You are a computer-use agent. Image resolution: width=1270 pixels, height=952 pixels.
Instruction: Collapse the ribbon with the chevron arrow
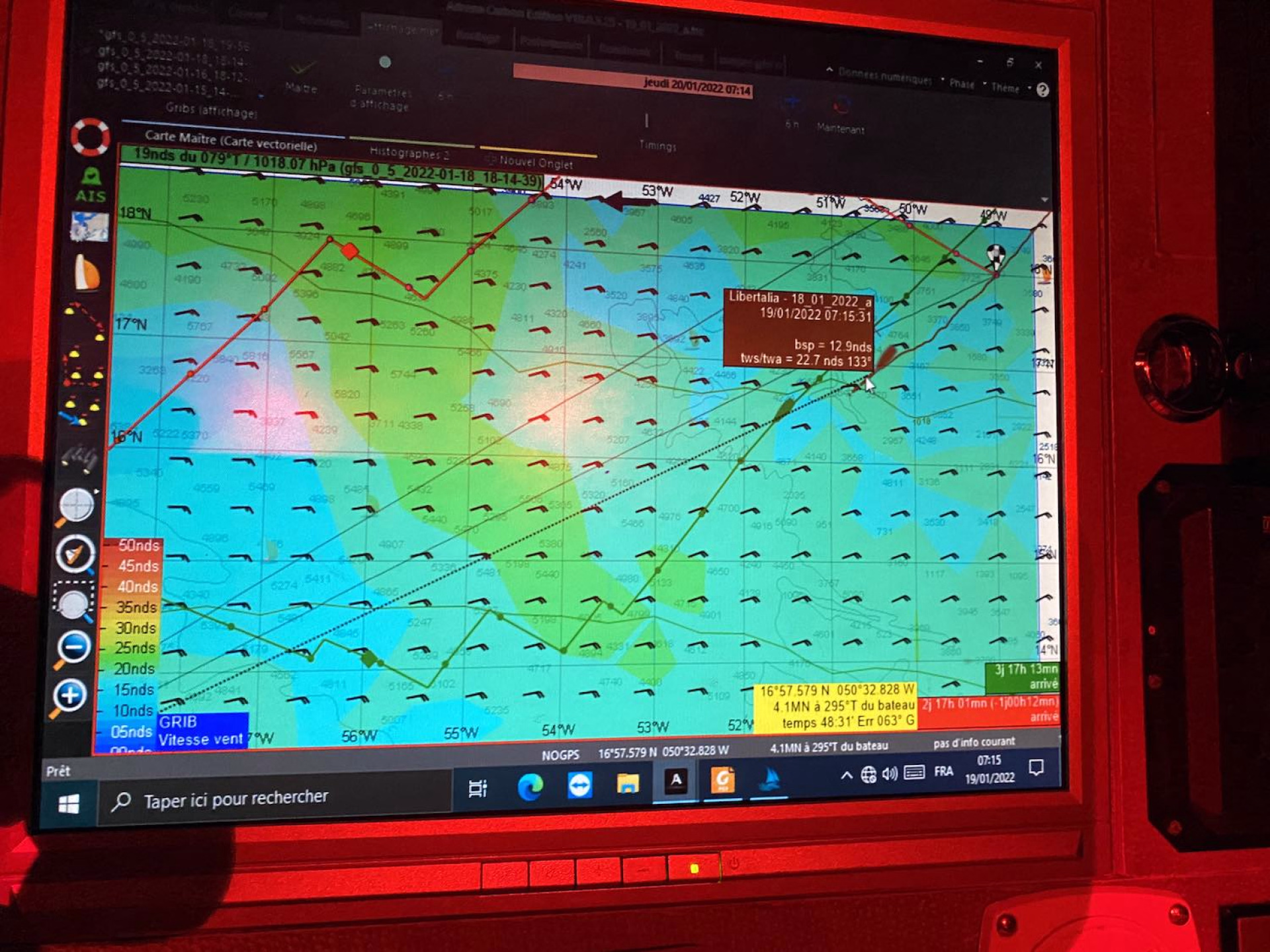click(x=829, y=69)
